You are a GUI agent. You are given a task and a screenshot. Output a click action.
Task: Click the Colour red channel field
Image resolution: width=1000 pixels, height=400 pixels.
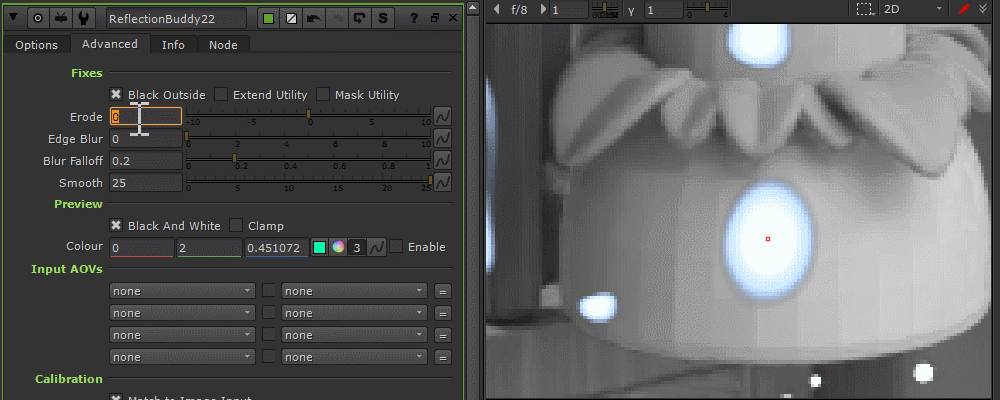click(x=142, y=248)
